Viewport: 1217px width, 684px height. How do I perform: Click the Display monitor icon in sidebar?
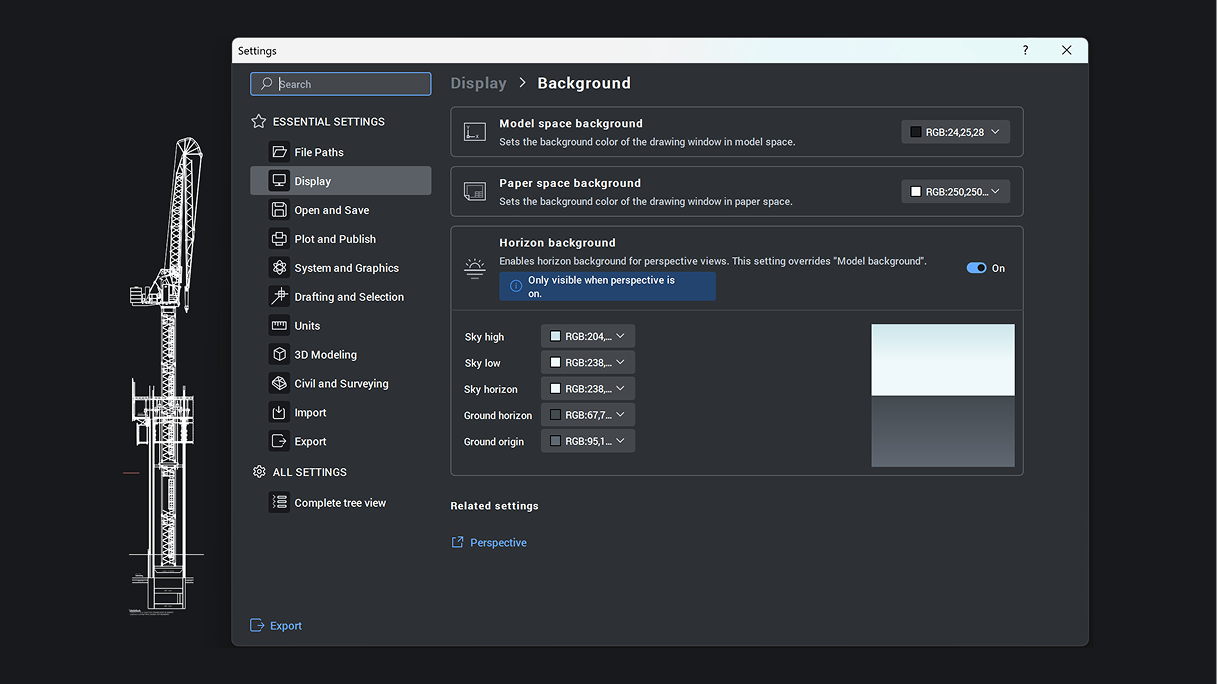click(279, 181)
